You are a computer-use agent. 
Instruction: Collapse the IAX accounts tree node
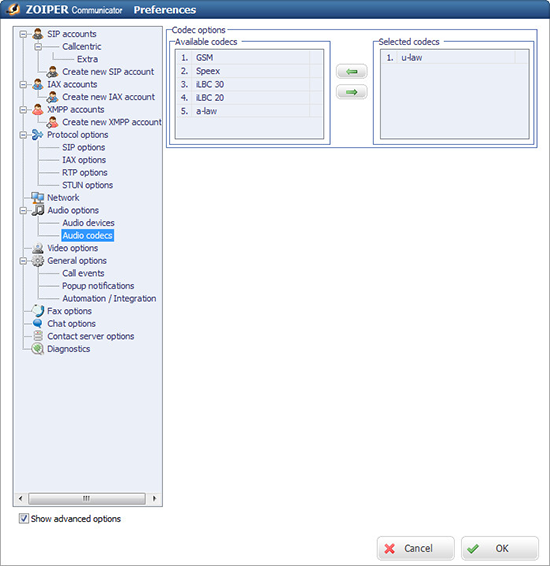[x=23, y=85]
